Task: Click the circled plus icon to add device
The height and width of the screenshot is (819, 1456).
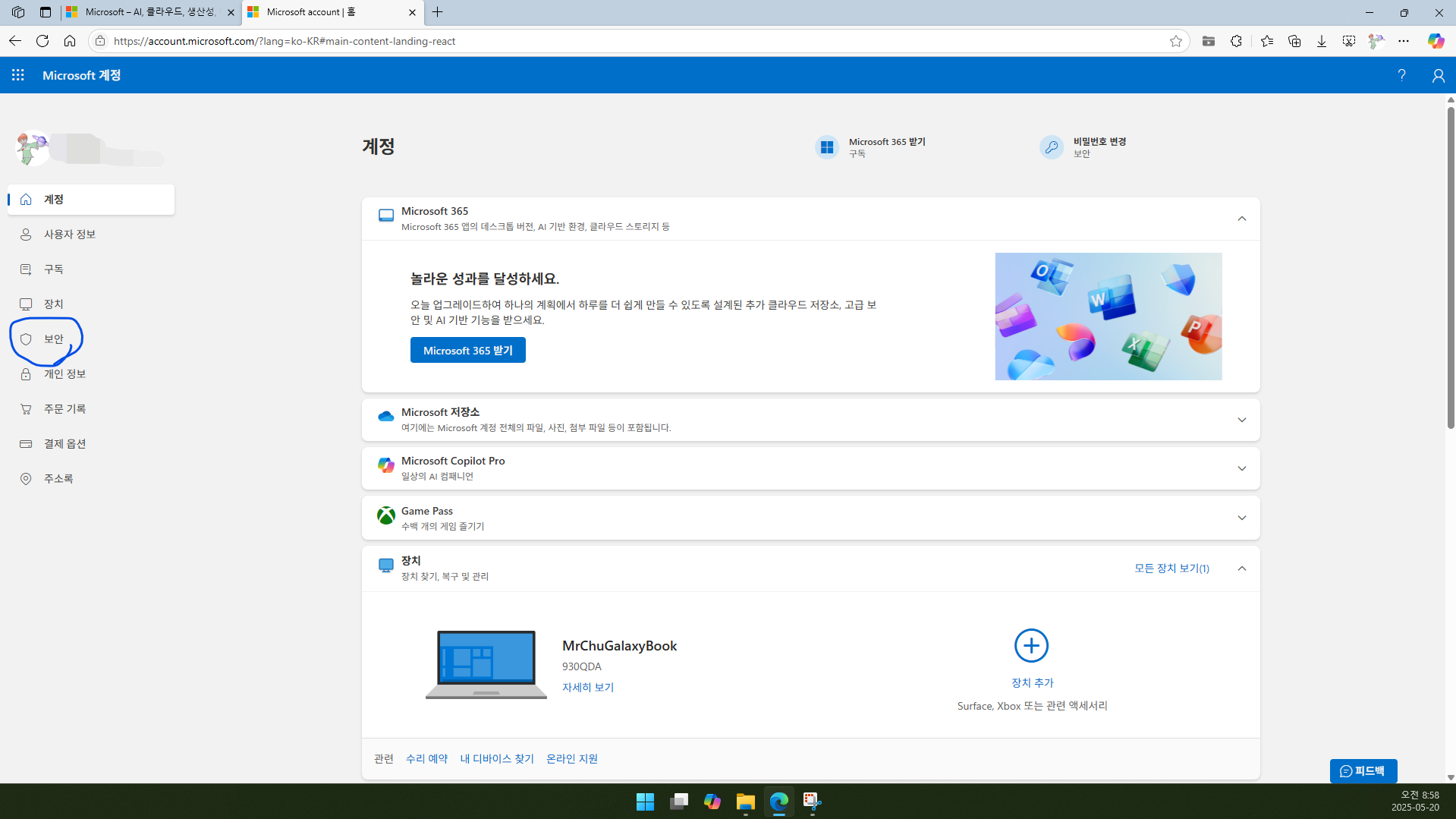Action: (1031, 646)
